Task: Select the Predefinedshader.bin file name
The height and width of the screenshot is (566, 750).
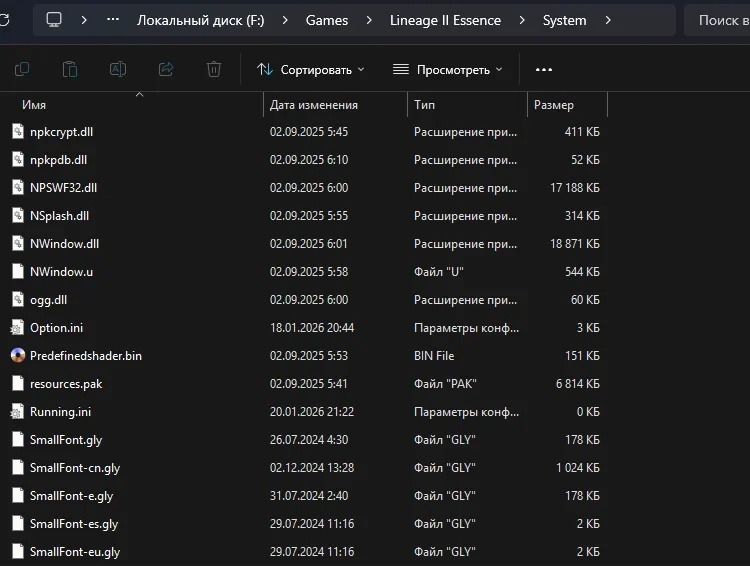Action: pyautogui.click(x=86, y=355)
